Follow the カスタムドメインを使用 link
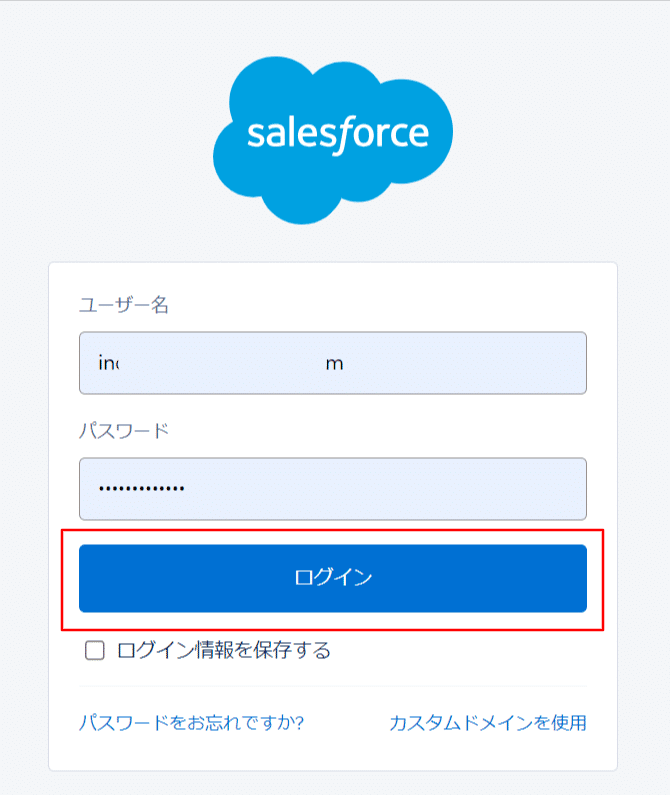This screenshot has height=795, width=670. pos(487,722)
